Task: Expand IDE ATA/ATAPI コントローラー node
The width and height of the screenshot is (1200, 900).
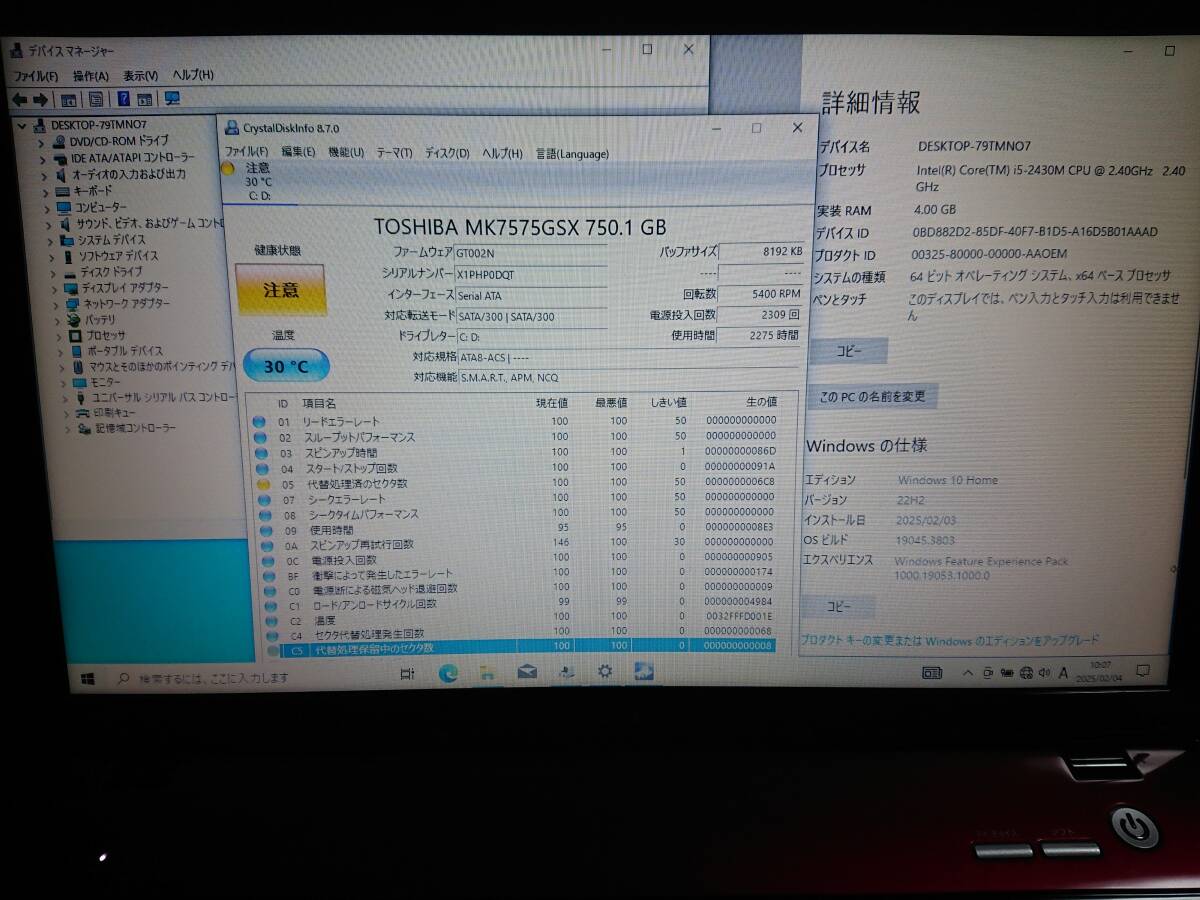Action: click(43, 159)
